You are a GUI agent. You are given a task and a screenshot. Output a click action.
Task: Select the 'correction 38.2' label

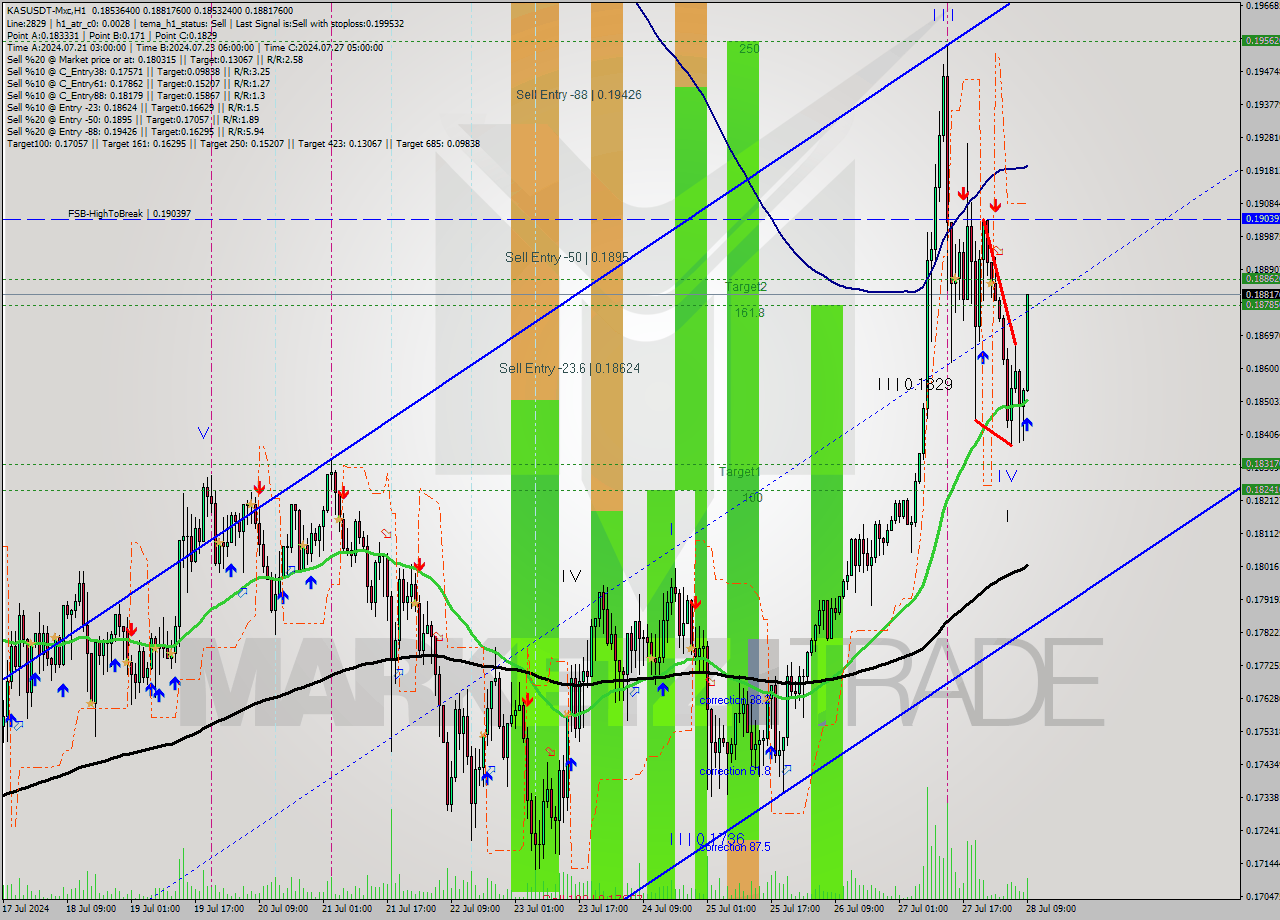(x=735, y=700)
